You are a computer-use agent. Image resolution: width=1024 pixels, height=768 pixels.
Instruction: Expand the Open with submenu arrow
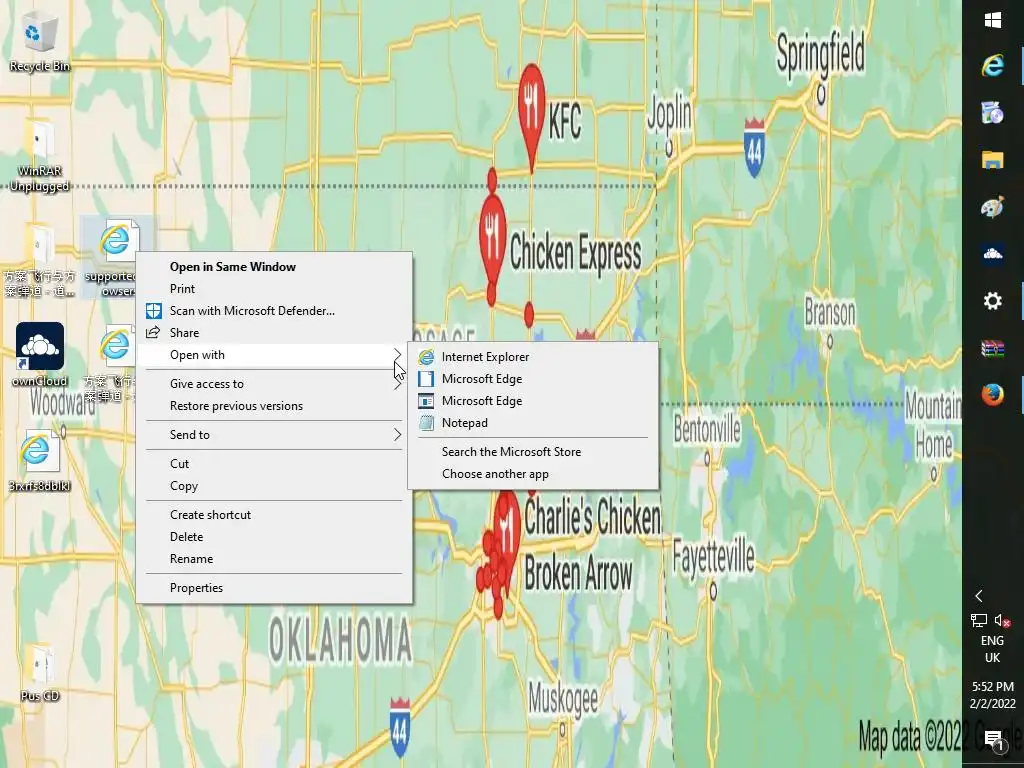(x=397, y=355)
